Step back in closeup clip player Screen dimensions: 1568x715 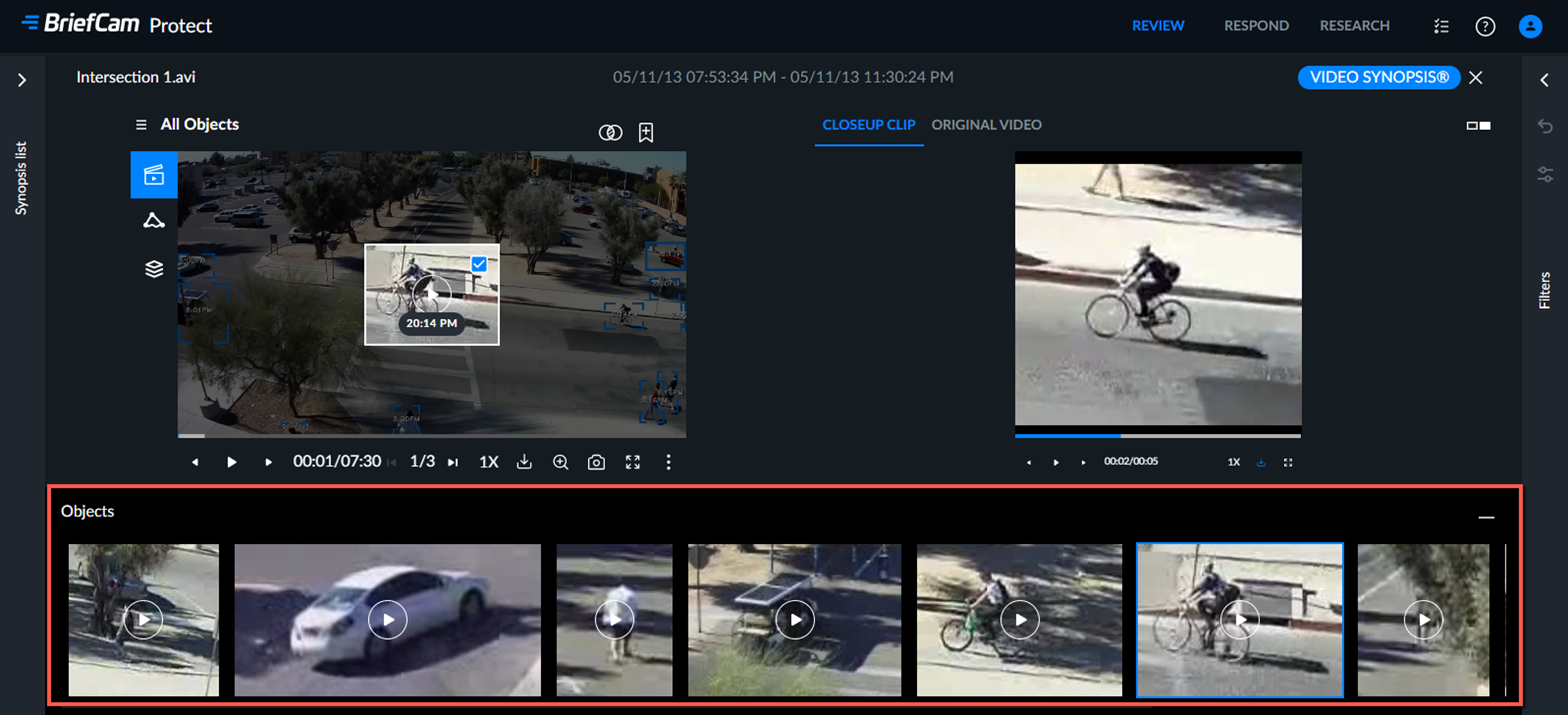tap(1029, 462)
